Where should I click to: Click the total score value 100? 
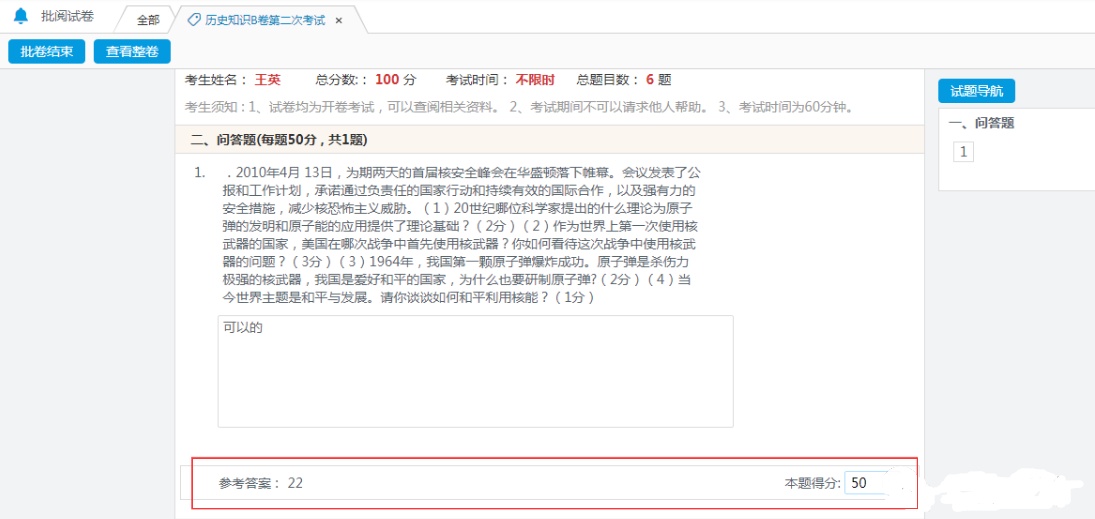point(387,80)
